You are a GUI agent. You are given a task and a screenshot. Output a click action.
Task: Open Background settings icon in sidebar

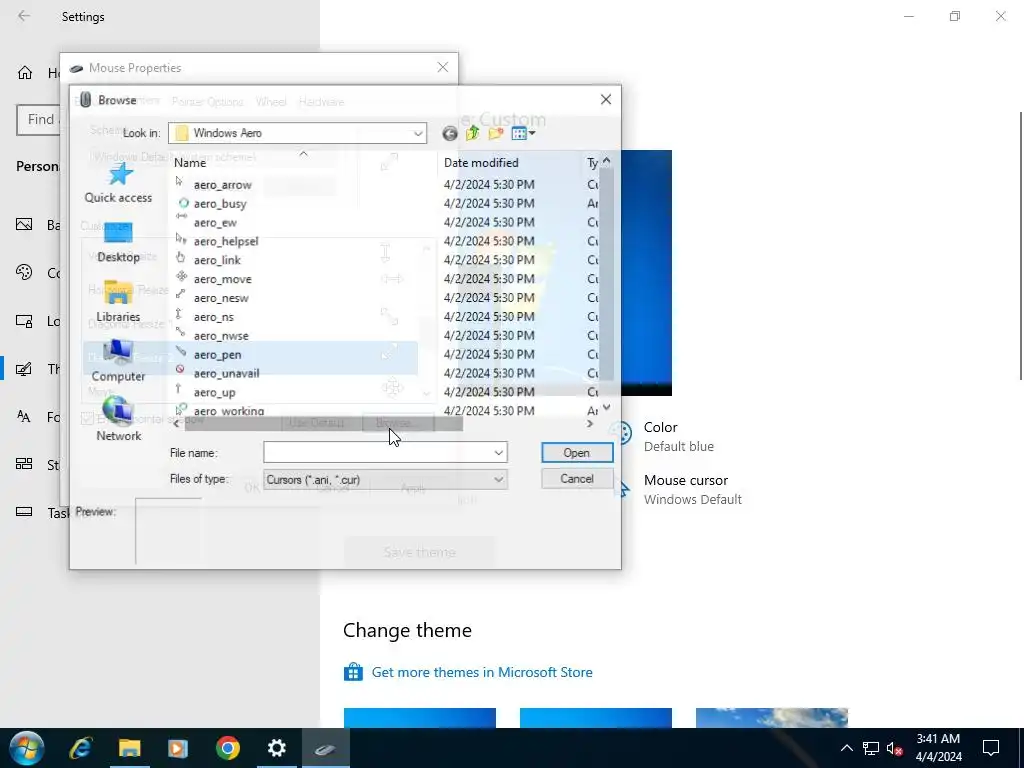coord(24,225)
